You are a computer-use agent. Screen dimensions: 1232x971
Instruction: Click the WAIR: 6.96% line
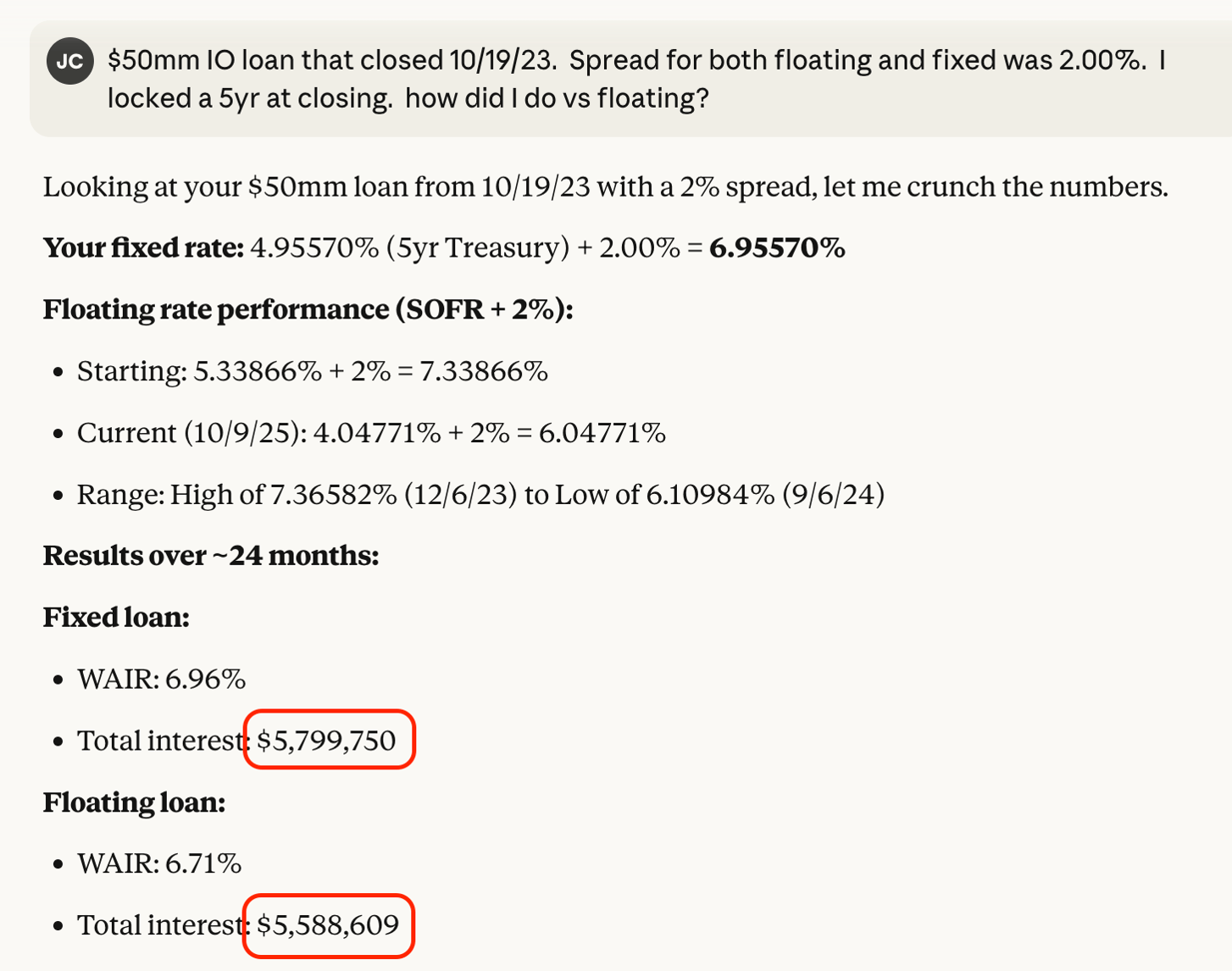[x=161, y=680]
